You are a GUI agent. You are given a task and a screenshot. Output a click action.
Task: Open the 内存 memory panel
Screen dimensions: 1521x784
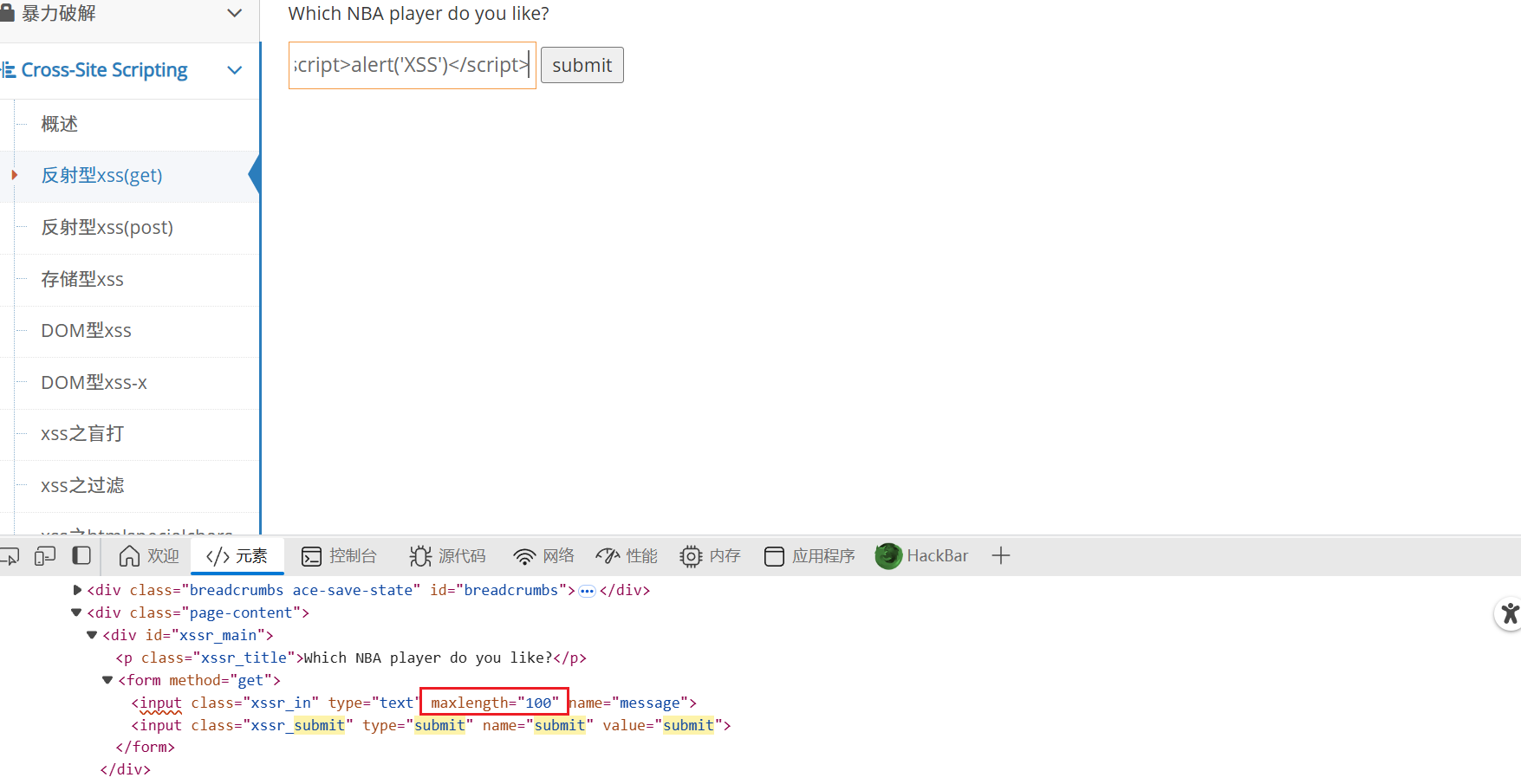click(710, 556)
